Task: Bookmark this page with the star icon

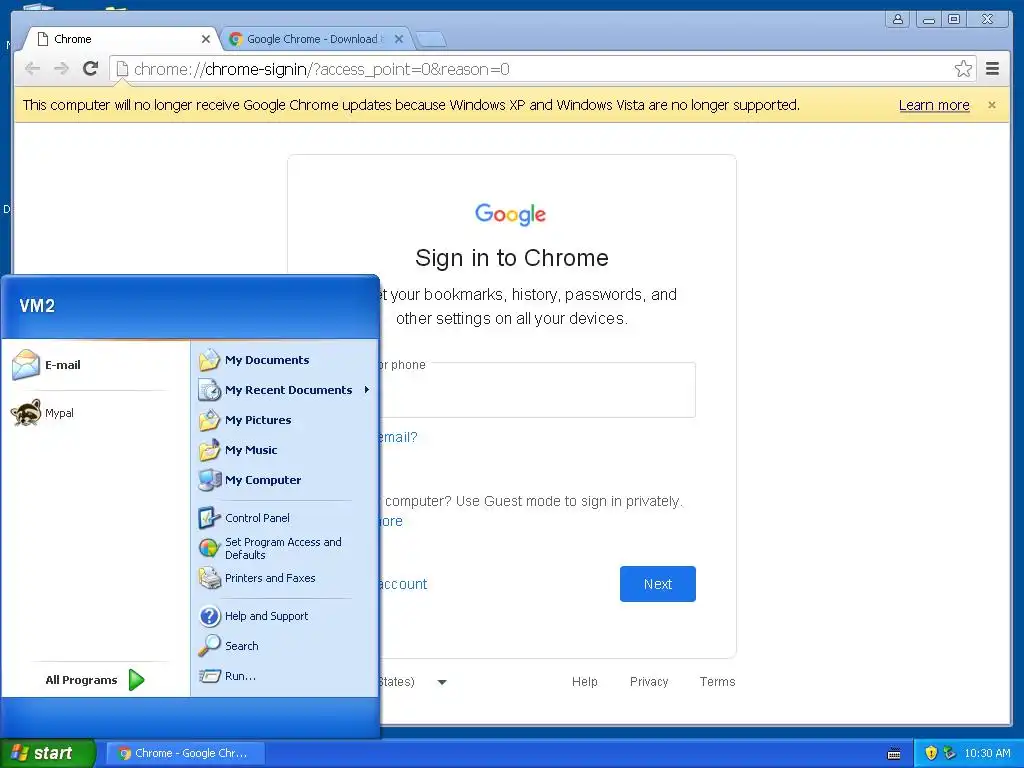Action: click(963, 69)
